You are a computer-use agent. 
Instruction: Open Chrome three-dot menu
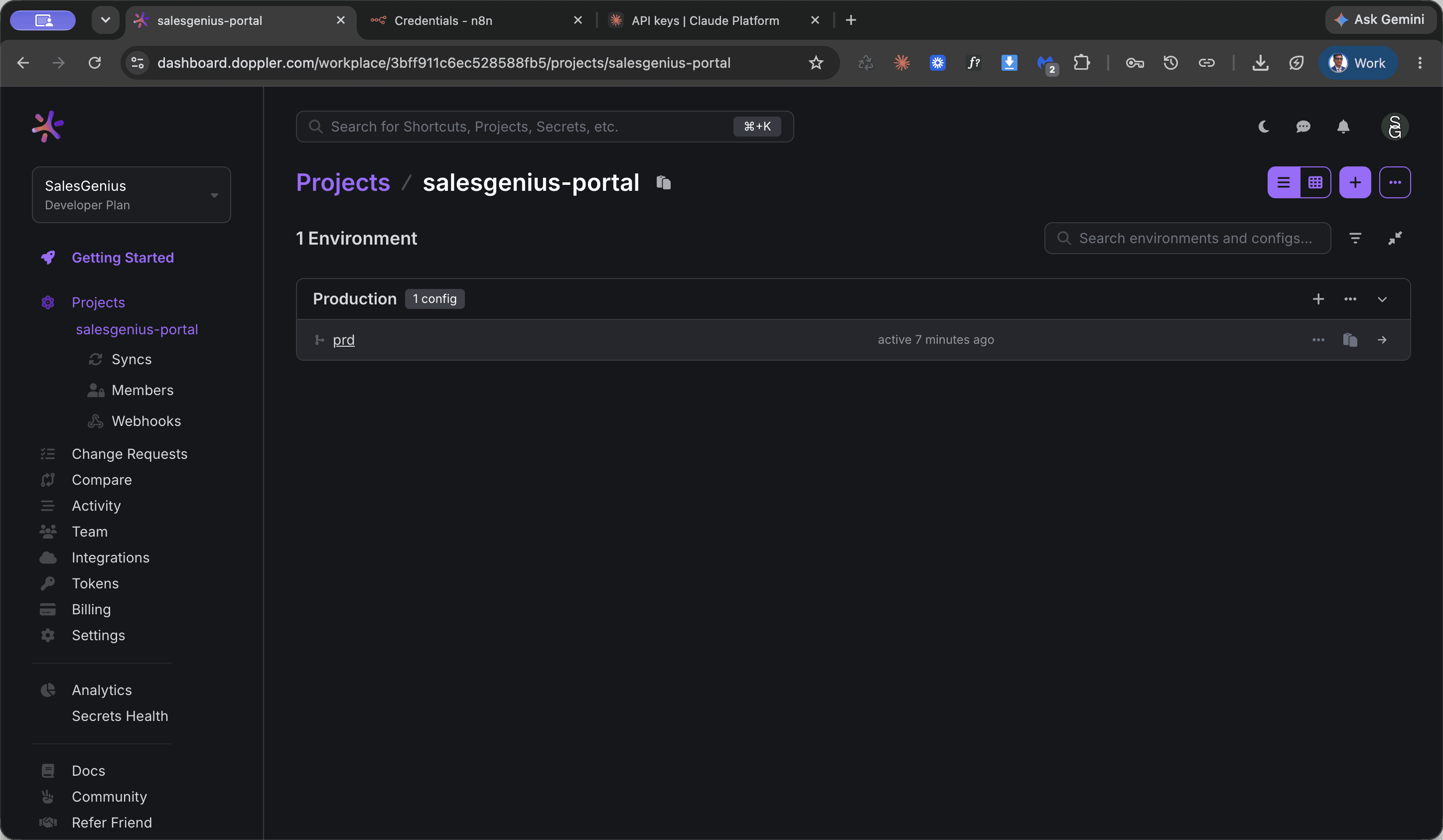tap(1420, 63)
